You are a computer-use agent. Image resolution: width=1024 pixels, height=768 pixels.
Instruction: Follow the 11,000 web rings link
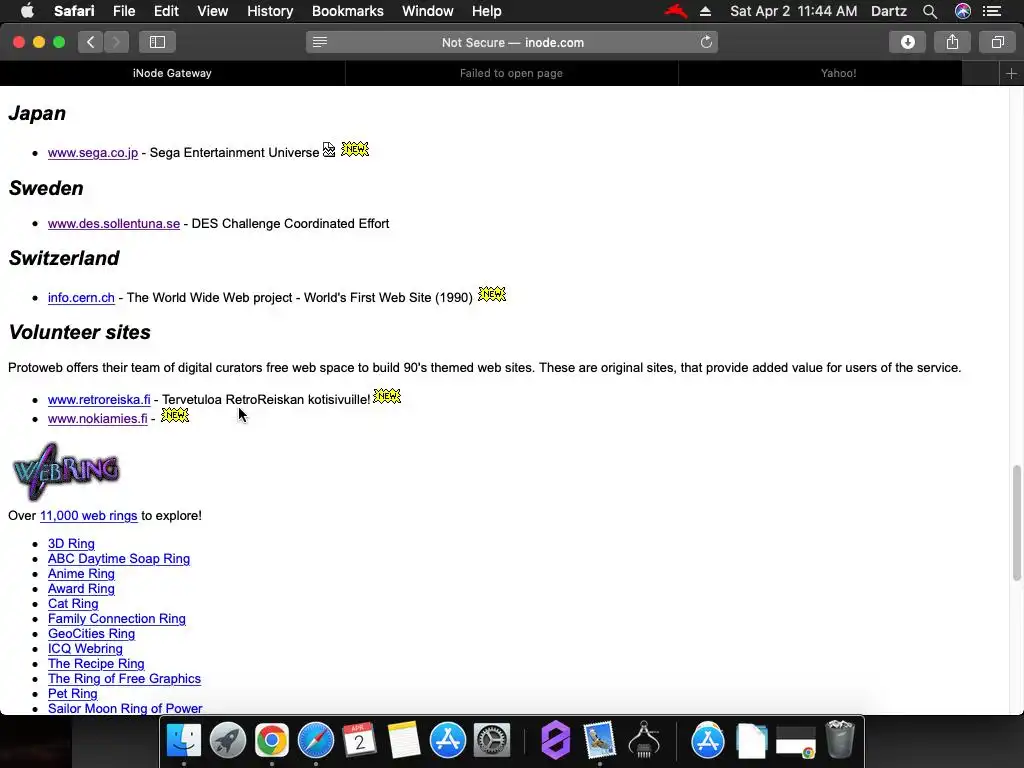click(x=89, y=516)
